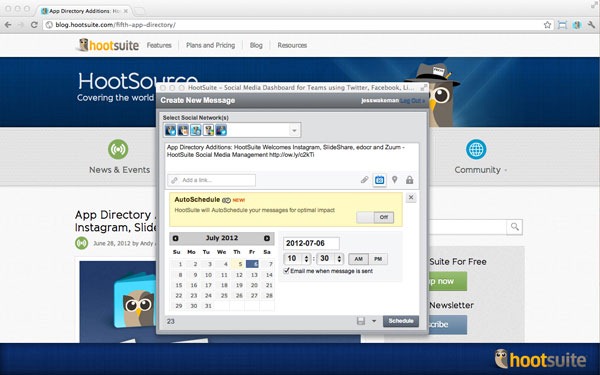Open Plans and Pricing page
Viewport: 600px width, 375px height.
point(210,45)
